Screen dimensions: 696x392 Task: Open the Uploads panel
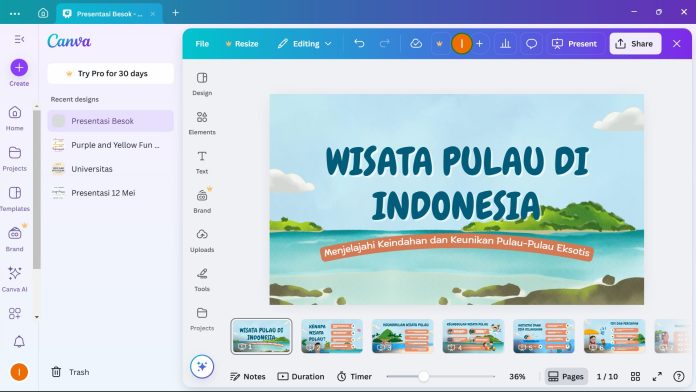(x=202, y=240)
